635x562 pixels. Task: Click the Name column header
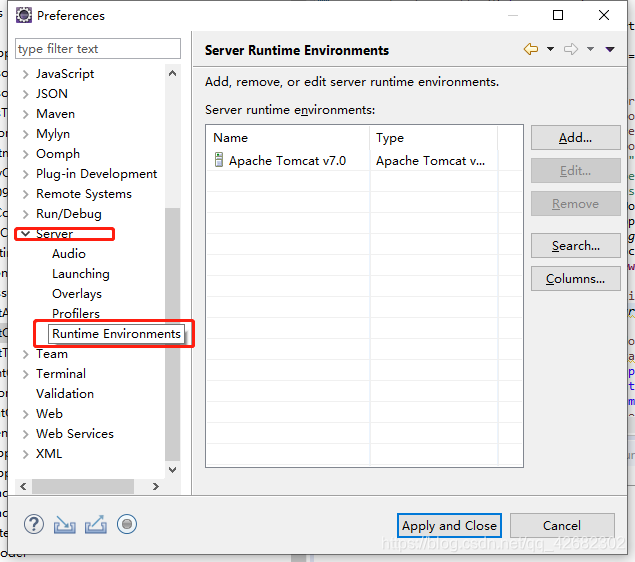pos(288,138)
